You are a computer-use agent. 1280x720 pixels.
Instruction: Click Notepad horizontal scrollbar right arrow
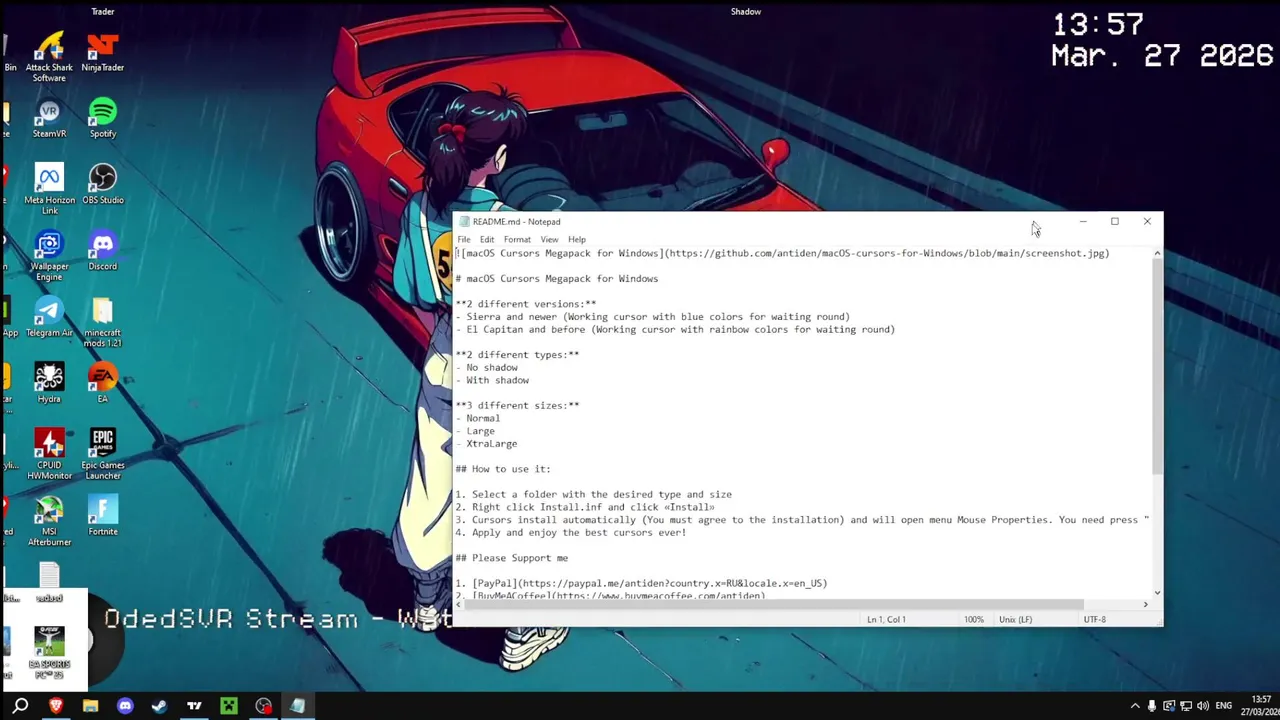click(1145, 605)
